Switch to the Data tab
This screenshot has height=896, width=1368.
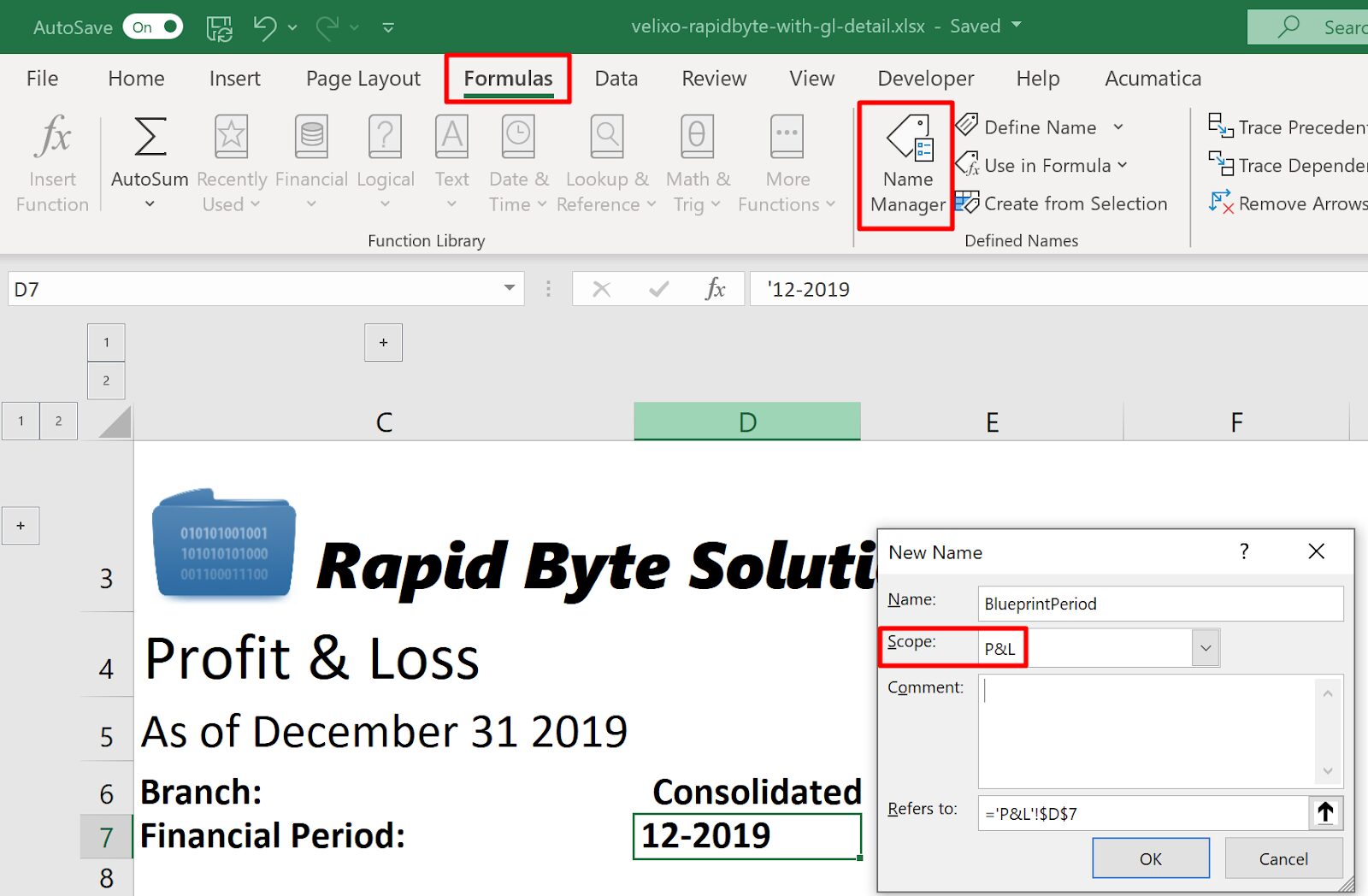616,79
